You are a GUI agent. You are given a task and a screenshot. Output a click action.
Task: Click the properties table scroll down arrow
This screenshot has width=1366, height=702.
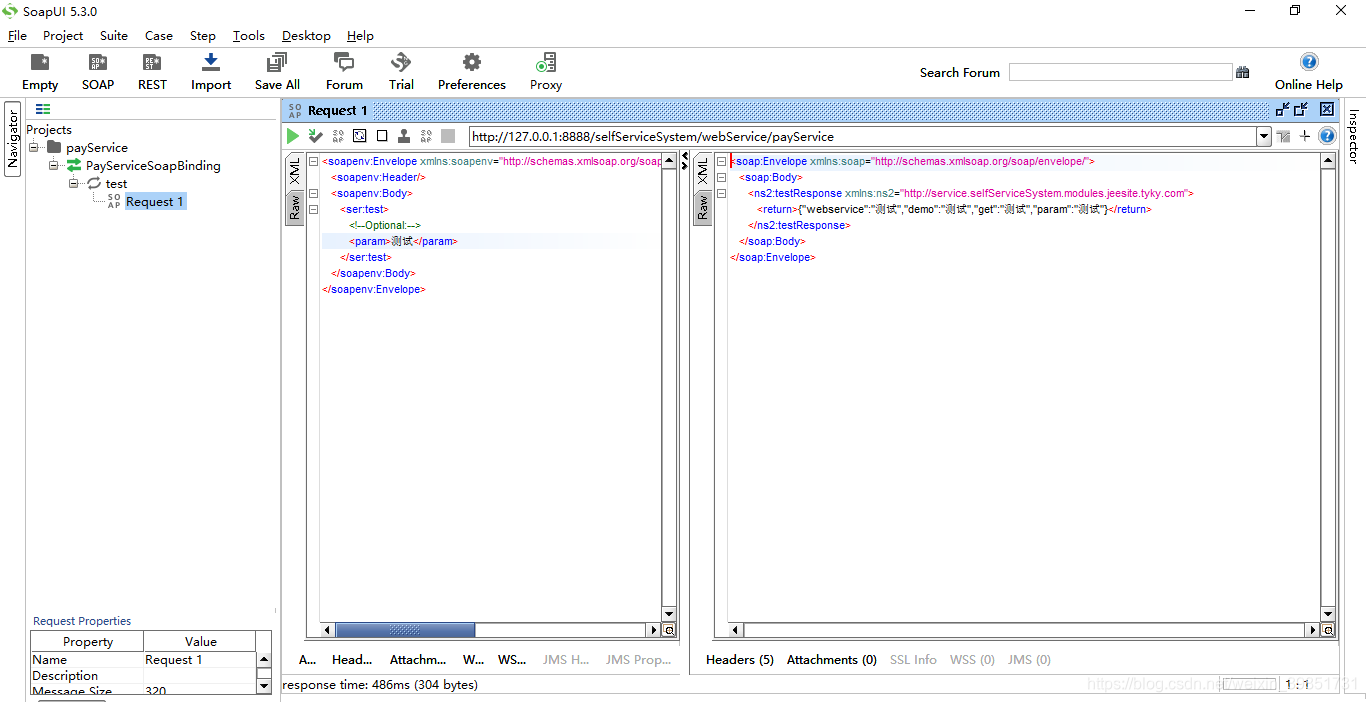click(x=264, y=686)
